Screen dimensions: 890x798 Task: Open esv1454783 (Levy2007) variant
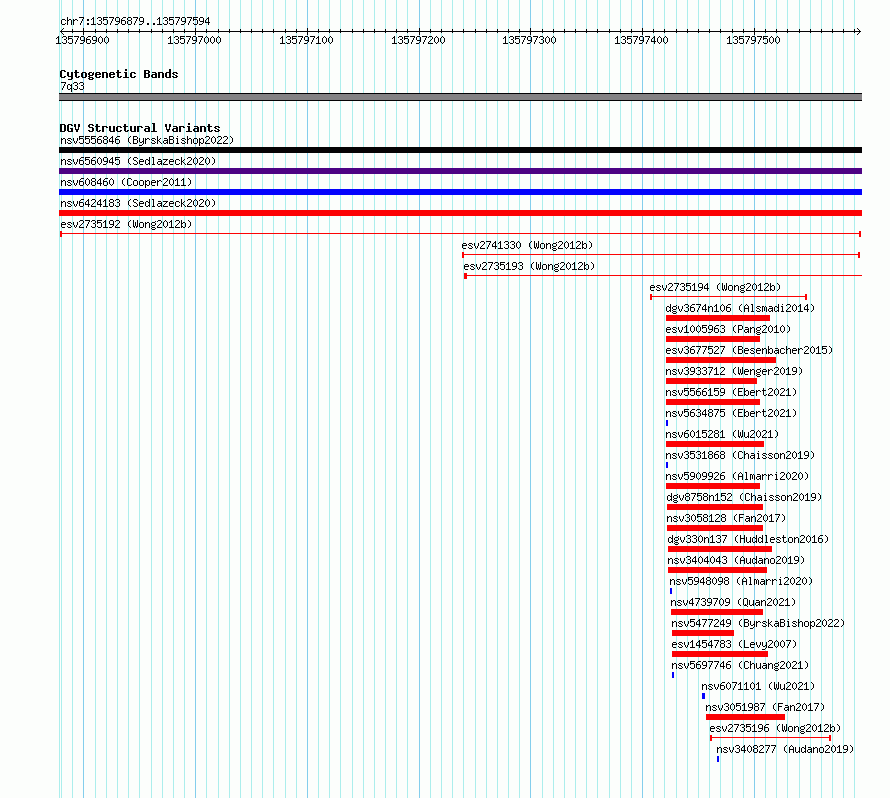point(734,644)
